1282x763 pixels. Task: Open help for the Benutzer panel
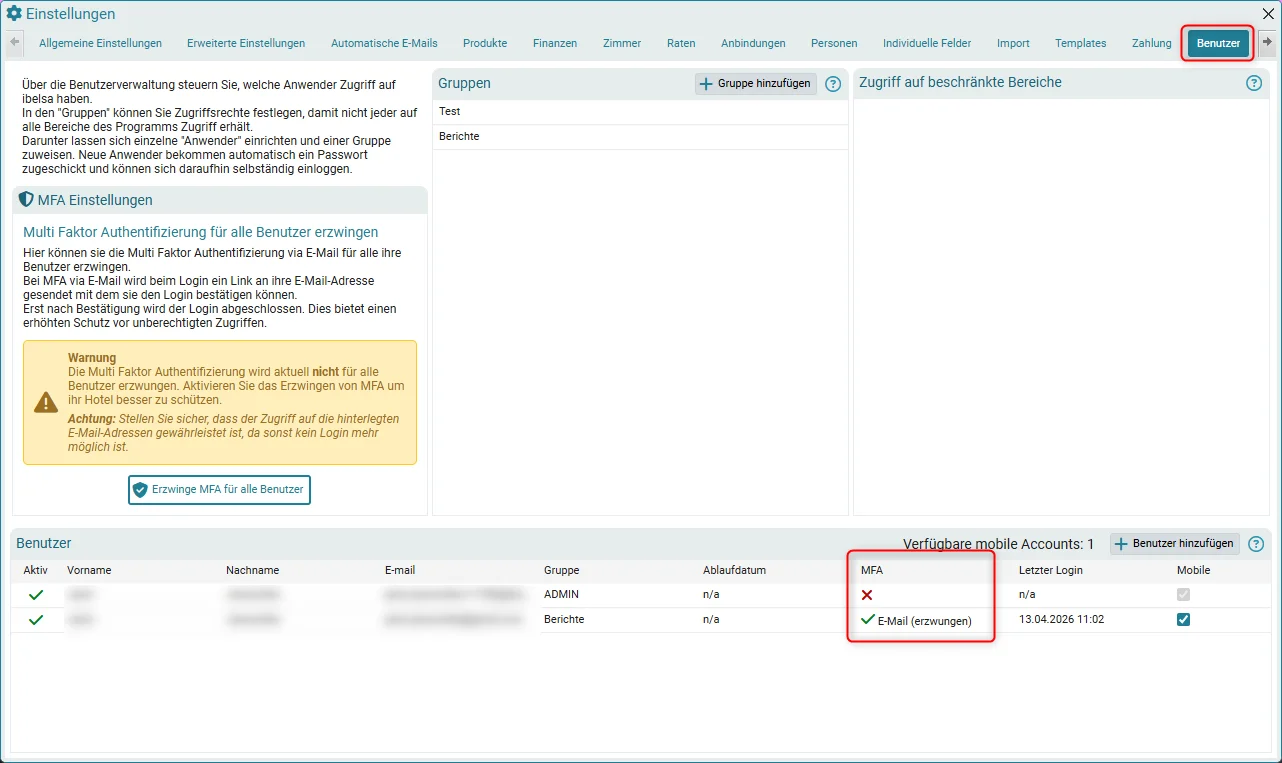1256,544
